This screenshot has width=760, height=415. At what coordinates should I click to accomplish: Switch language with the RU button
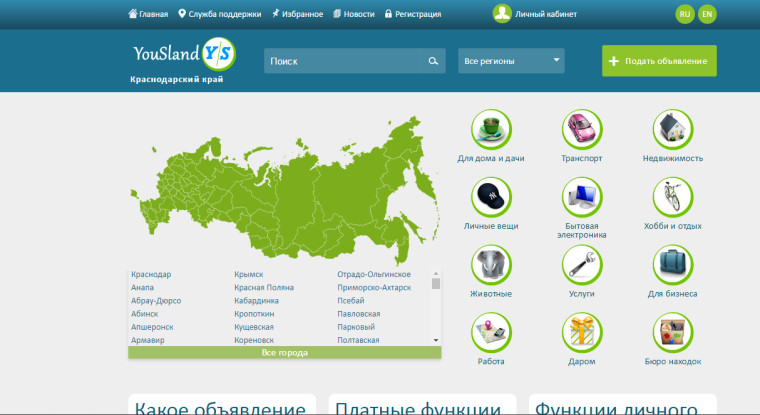coord(685,14)
